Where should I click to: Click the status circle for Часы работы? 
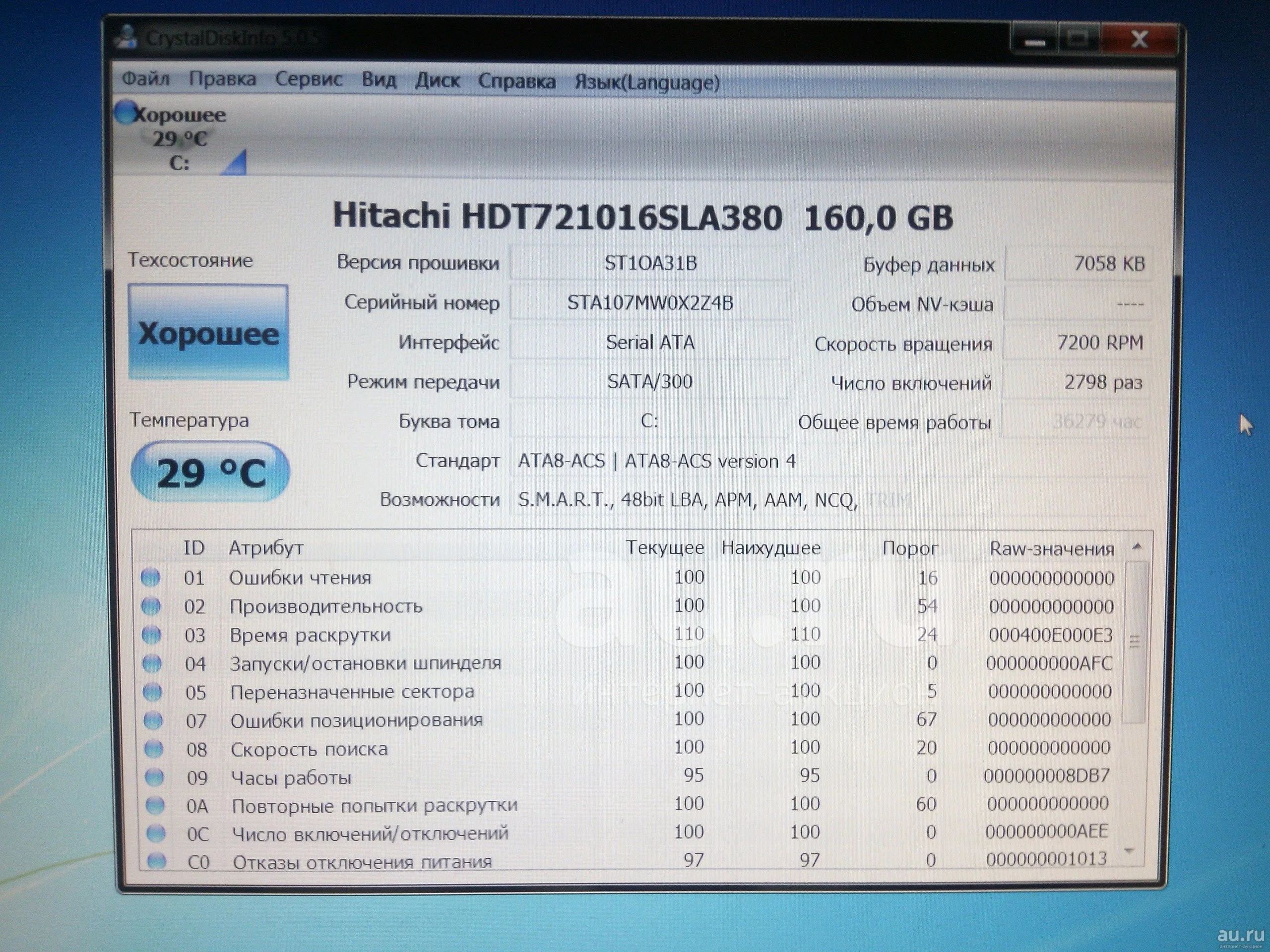click(154, 777)
